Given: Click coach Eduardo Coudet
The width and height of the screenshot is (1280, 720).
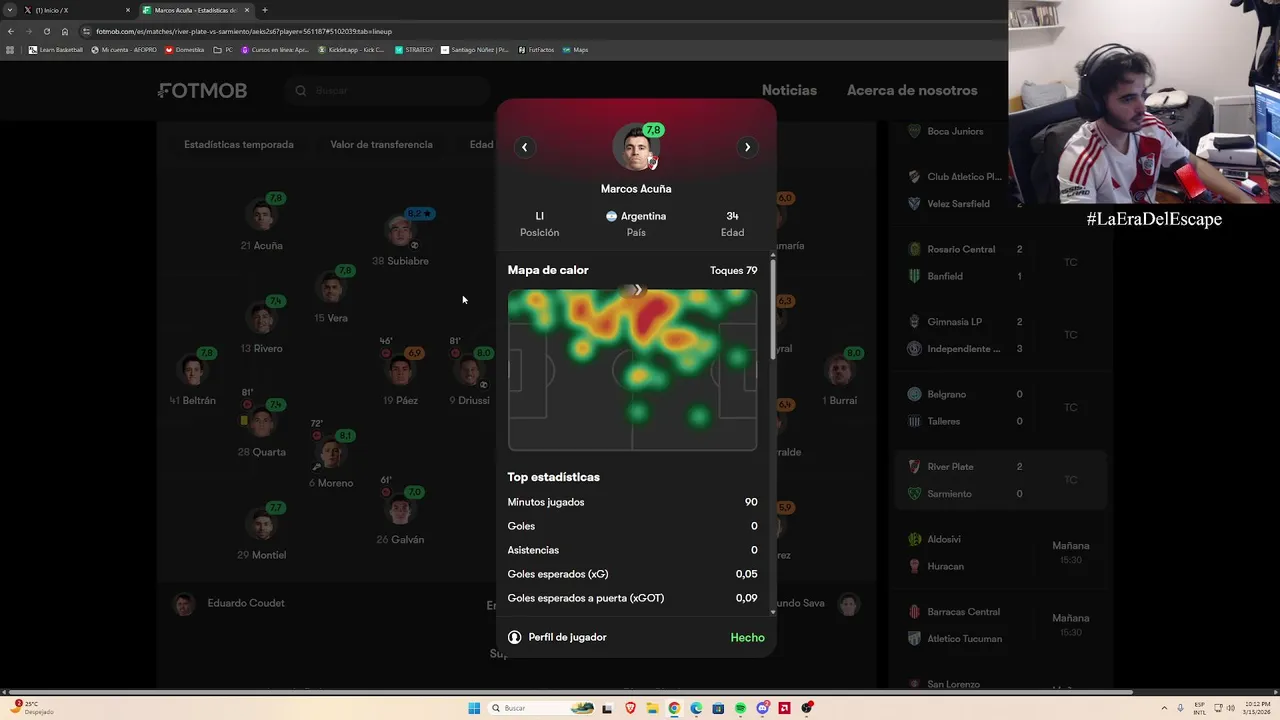Looking at the screenshot, I should click(229, 604).
